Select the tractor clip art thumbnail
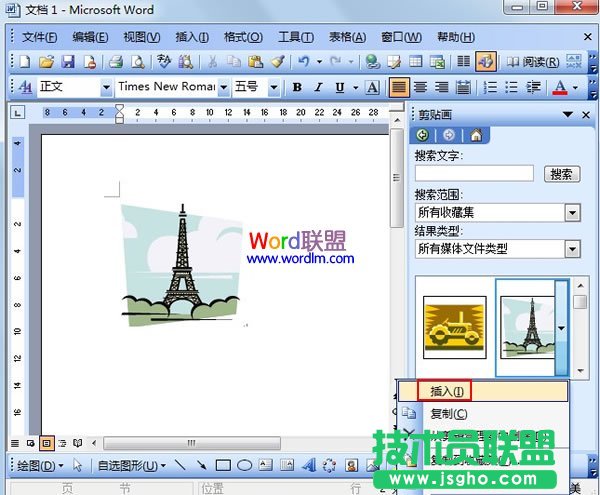Image resolution: width=600 pixels, height=495 pixels. [454, 327]
